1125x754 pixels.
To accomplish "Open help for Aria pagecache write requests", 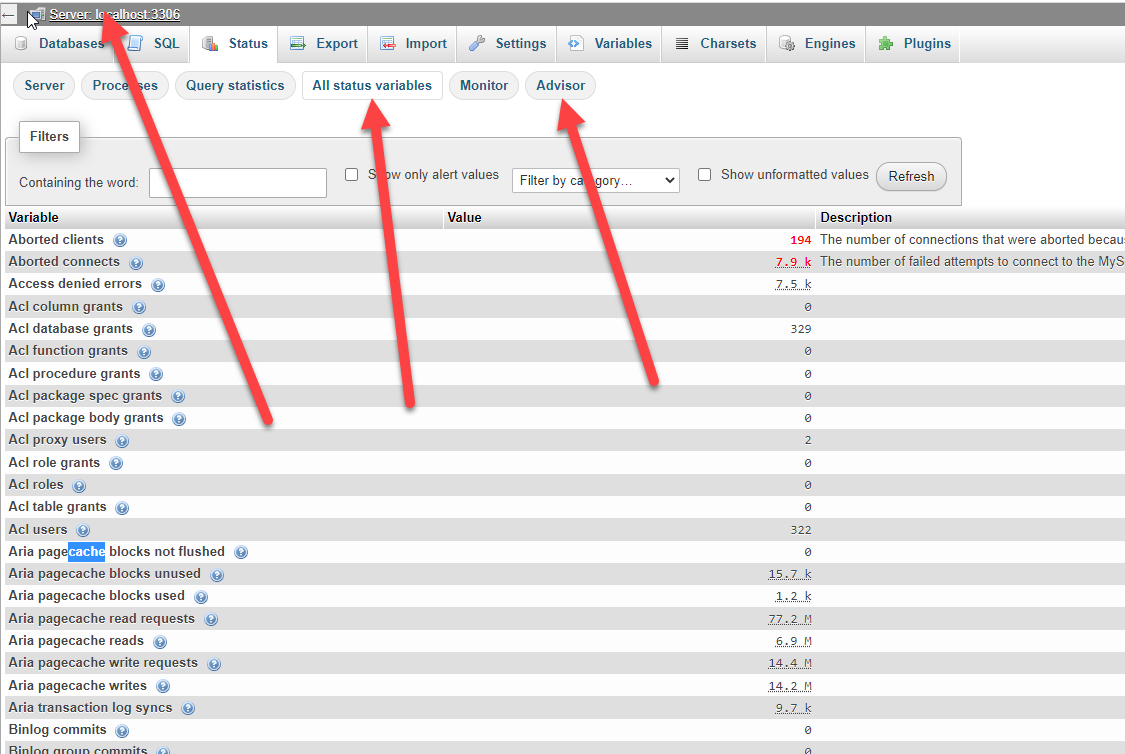I will 214,664.
